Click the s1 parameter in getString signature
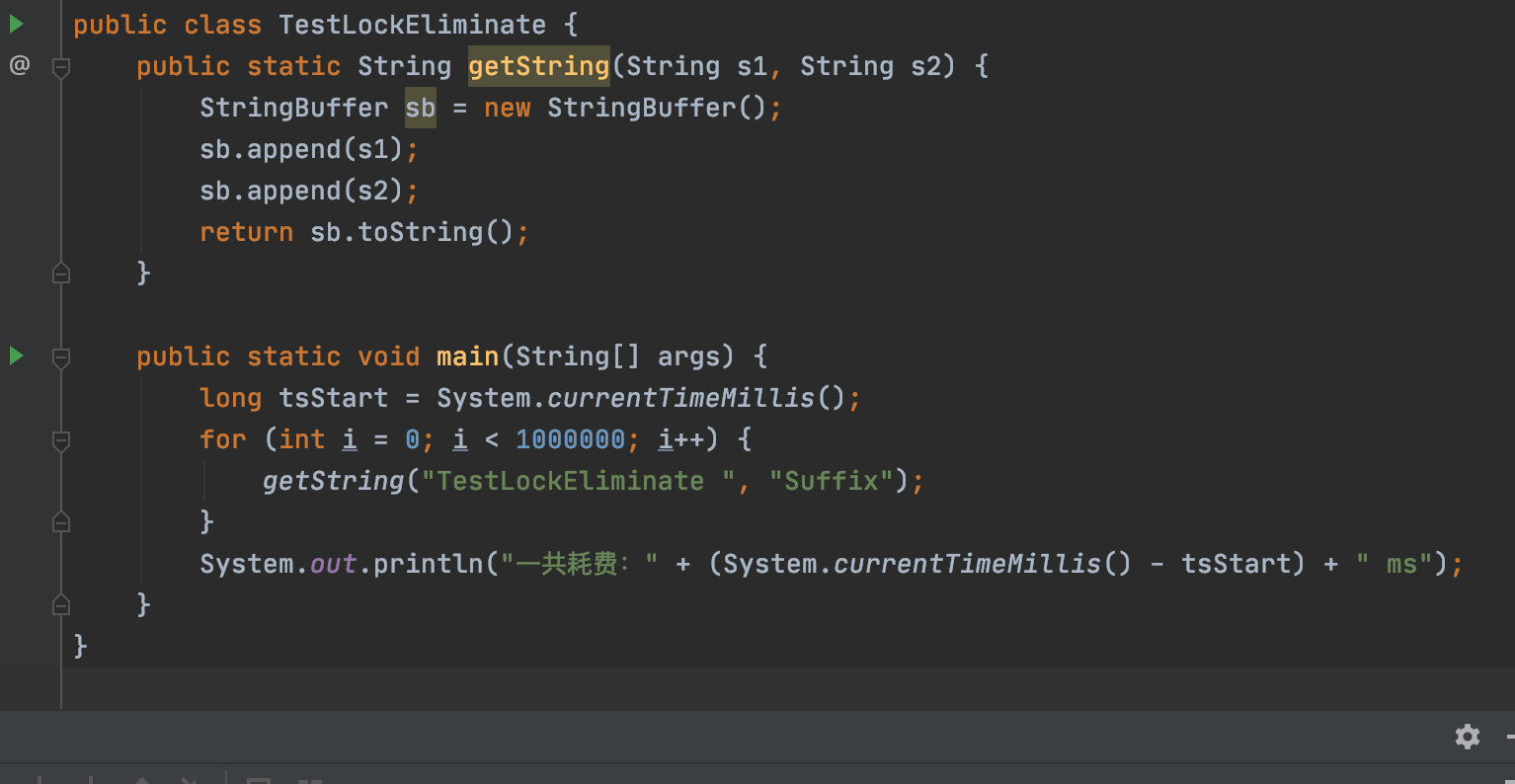 [x=752, y=66]
